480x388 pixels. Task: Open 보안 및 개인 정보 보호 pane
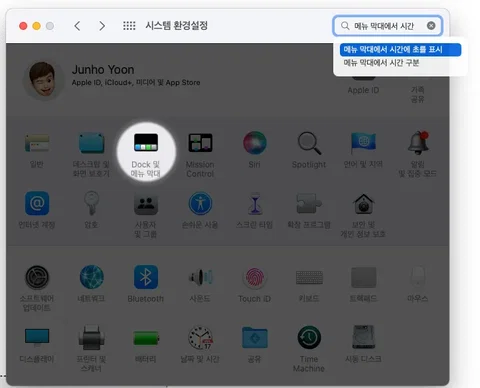(x=363, y=215)
